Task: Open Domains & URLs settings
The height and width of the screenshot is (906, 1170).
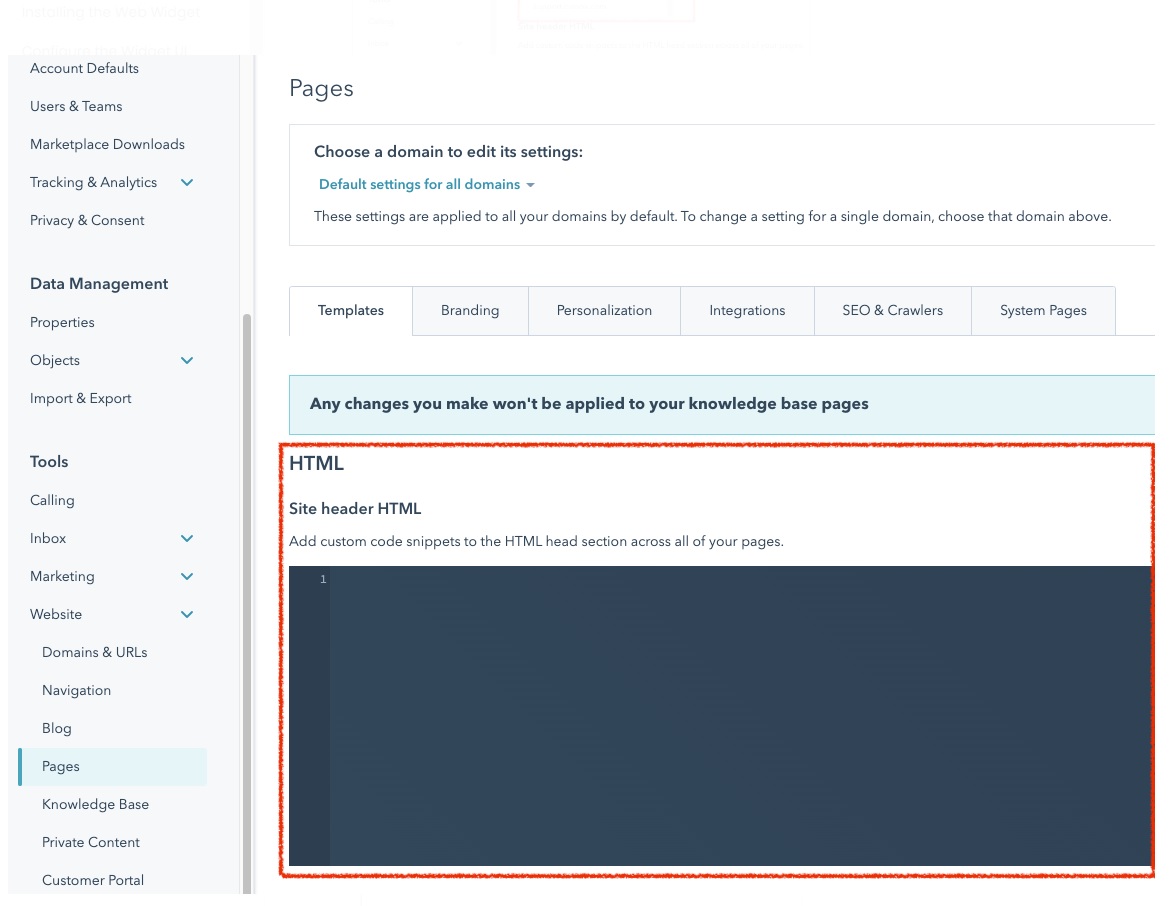Action: click(94, 652)
